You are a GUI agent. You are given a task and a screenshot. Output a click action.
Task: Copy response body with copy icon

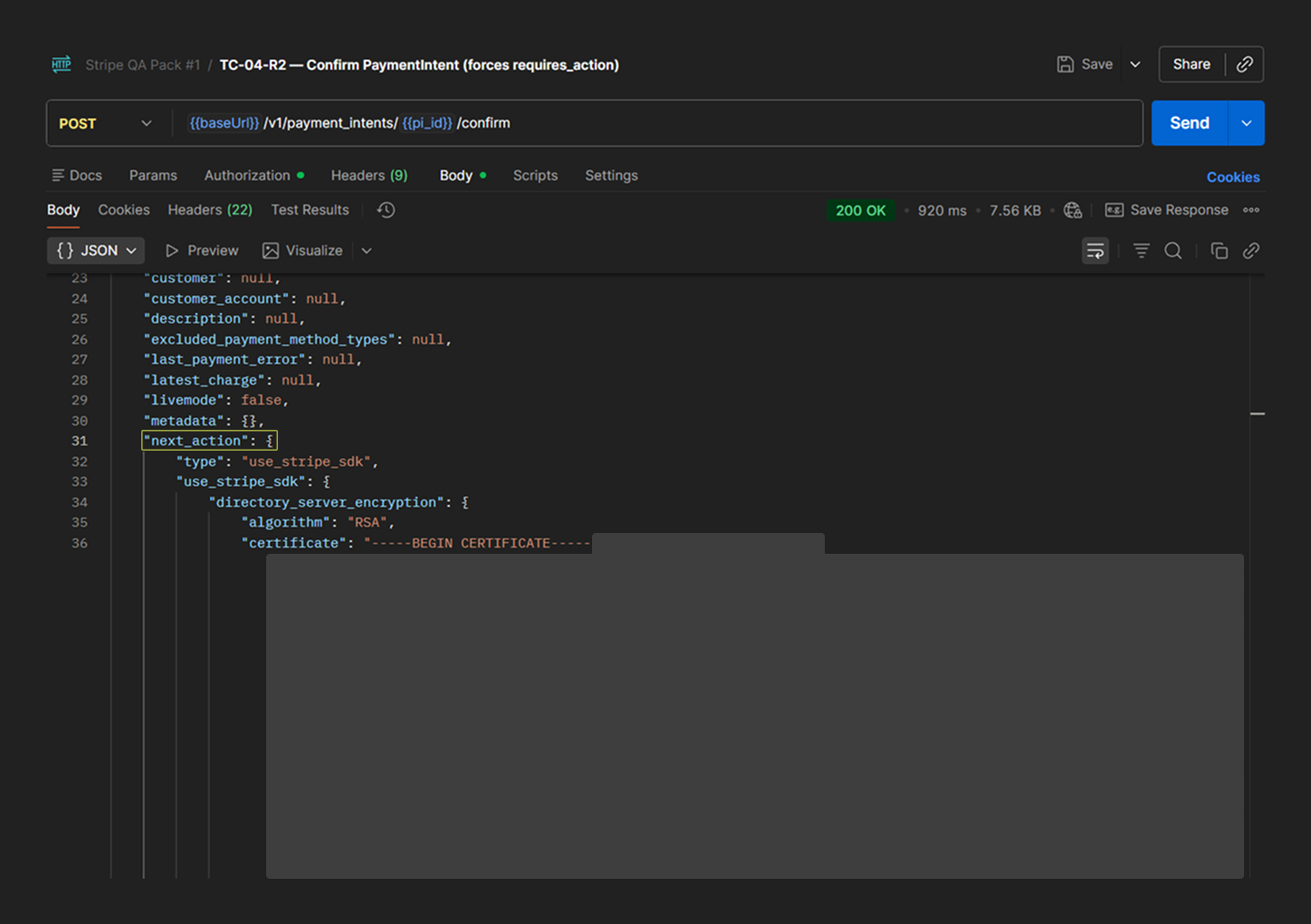(x=1219, y=251)
